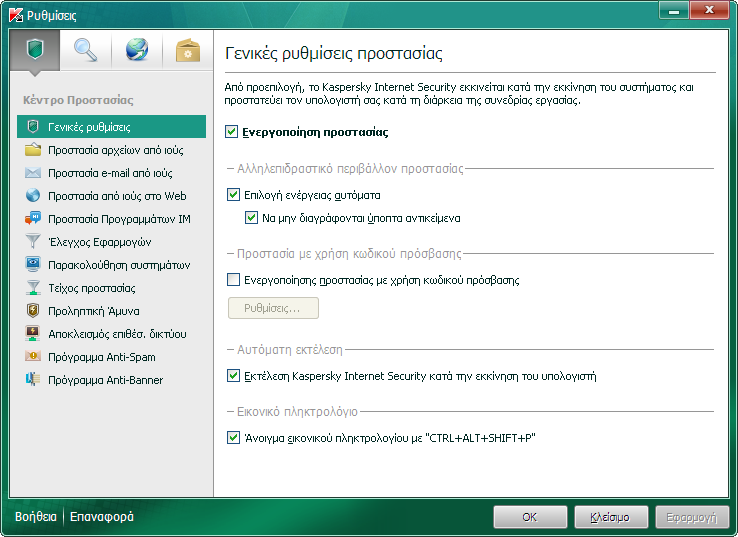The height and width of the screenshot is (537, 738).
Task: Open the Update globe tab
Action: click(x=137, y=50)
